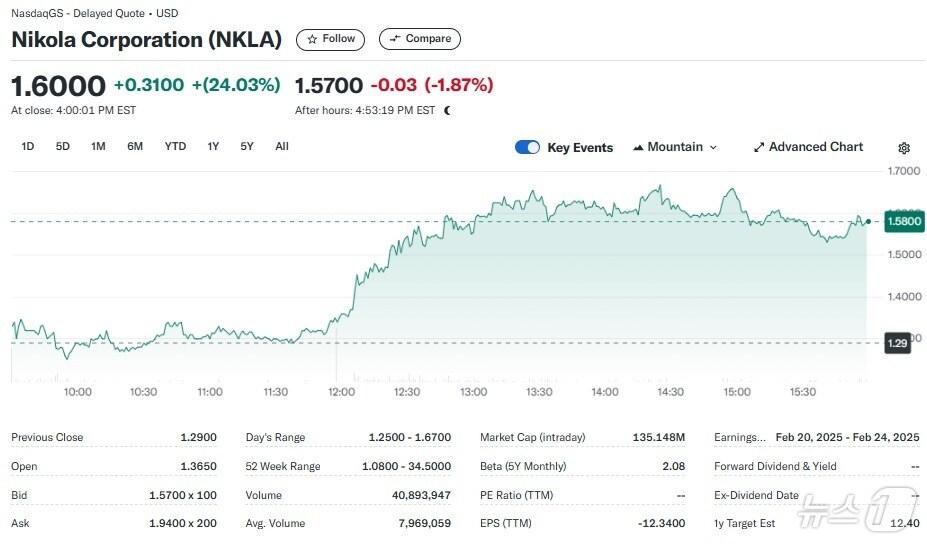Open chart settings gear icon
Image resolution: width=927 pixels, height=544 pixels.
(904, 148)
